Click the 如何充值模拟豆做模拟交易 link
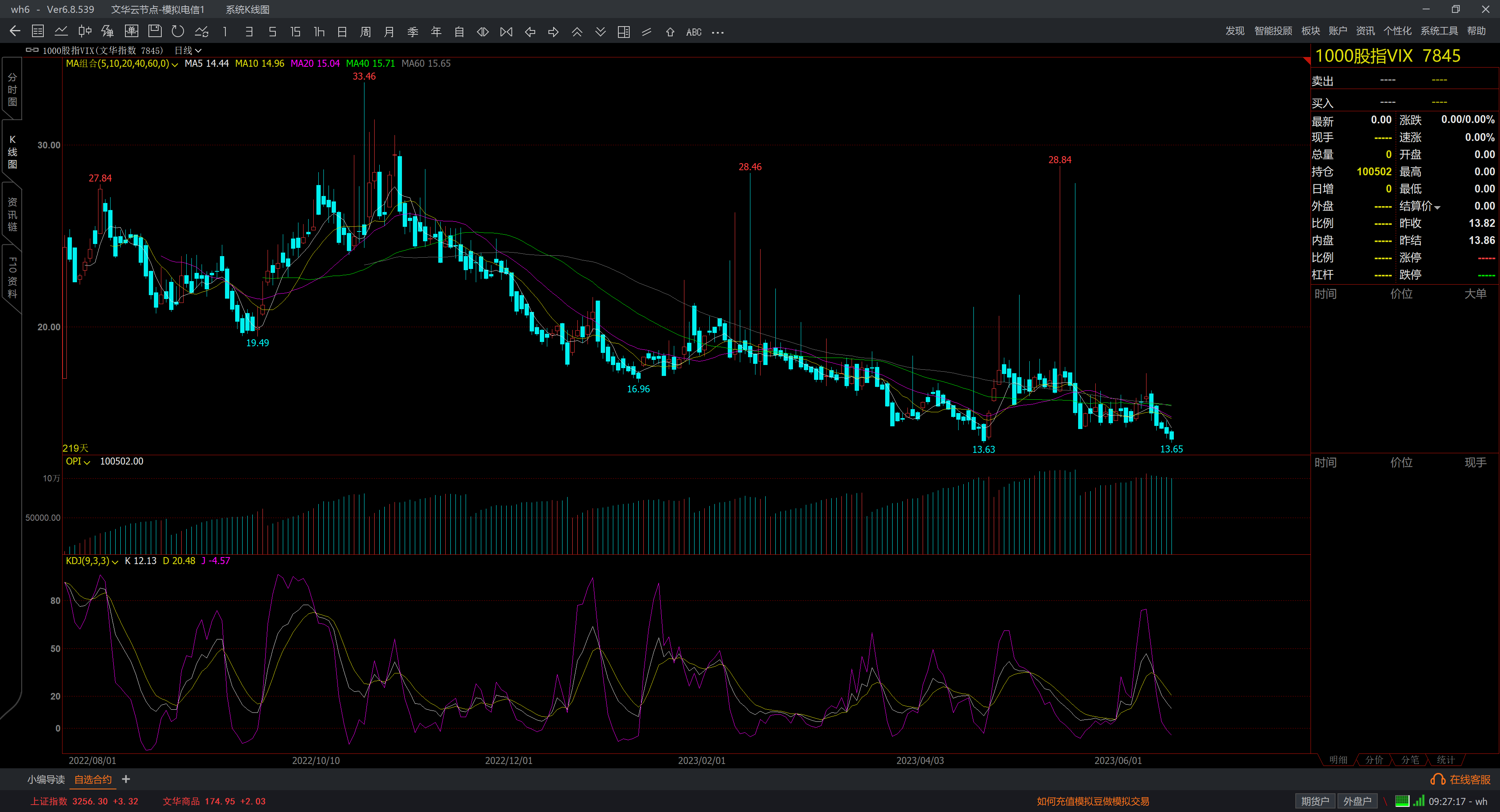The height and width of the screenshot is (812, 1500). [x=1093, y=801]
